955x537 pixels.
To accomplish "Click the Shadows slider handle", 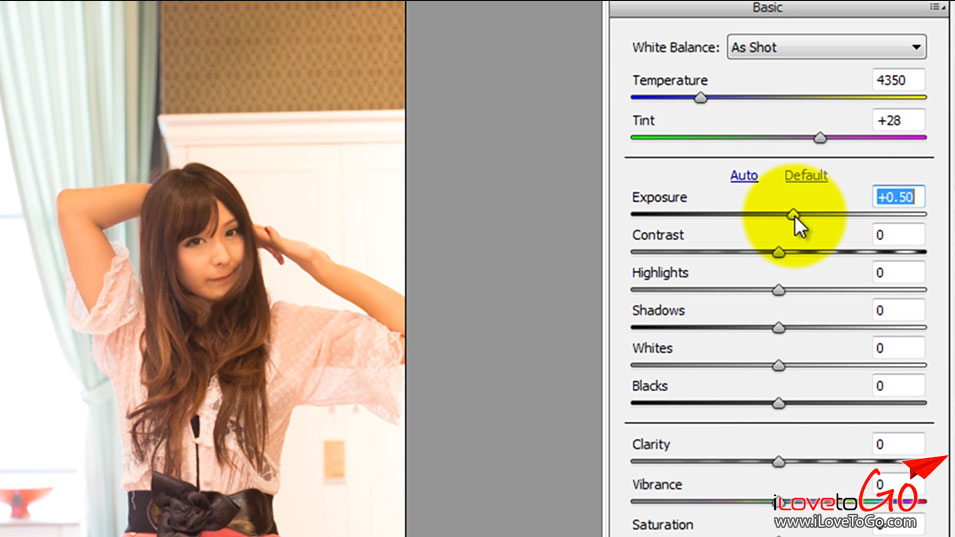I will [778, 328].
